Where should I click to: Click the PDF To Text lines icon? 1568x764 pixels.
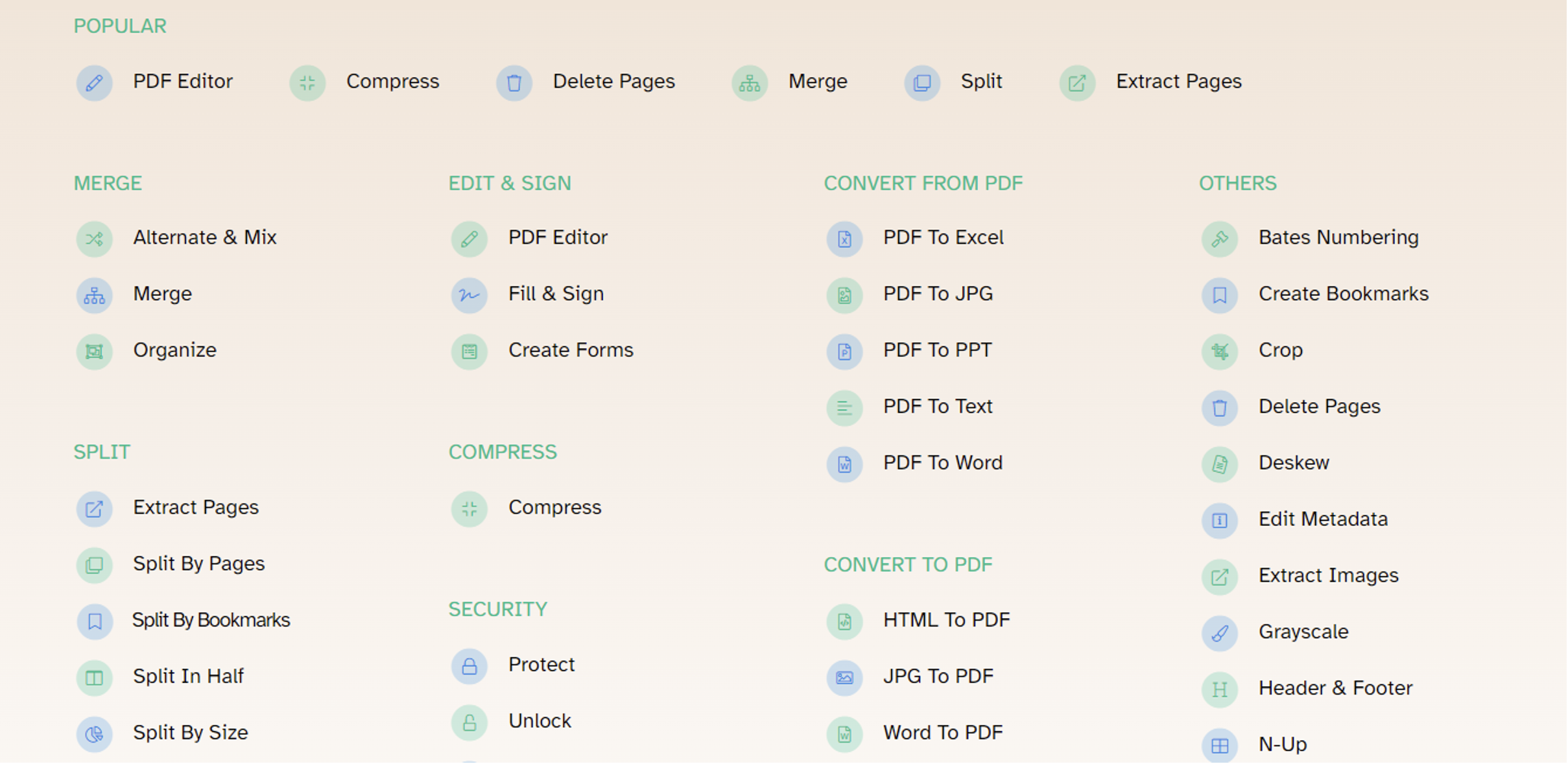844,408
